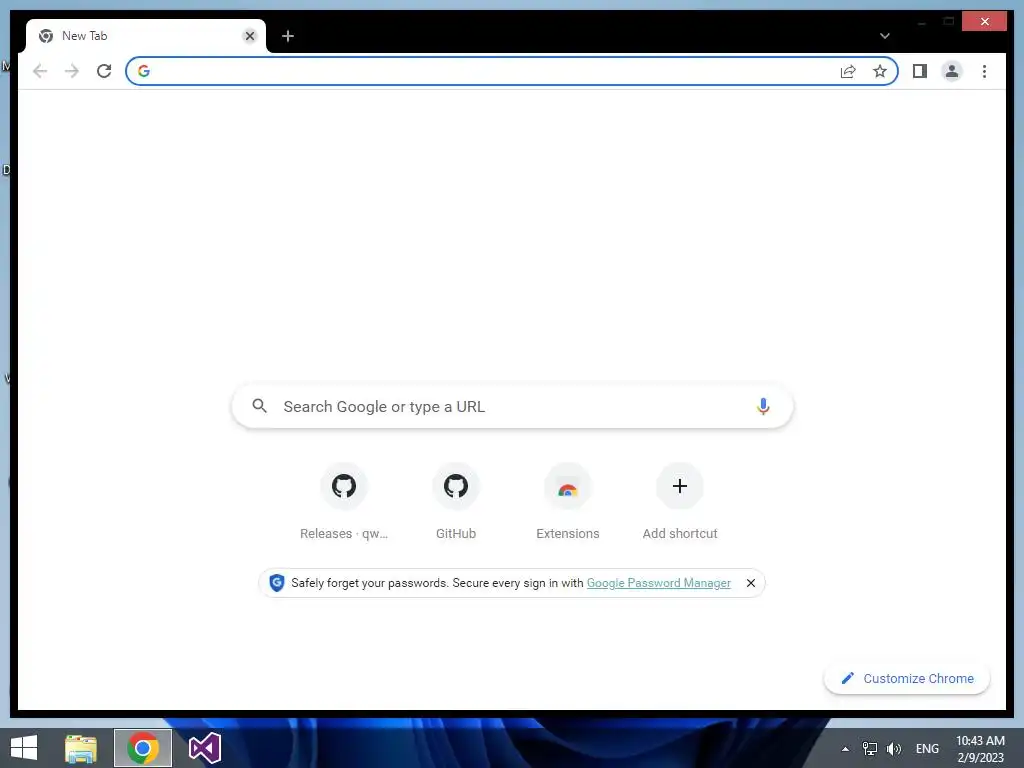Click the forward navigation arrow
The image size is (1024, 768).
tap(72, 71)
